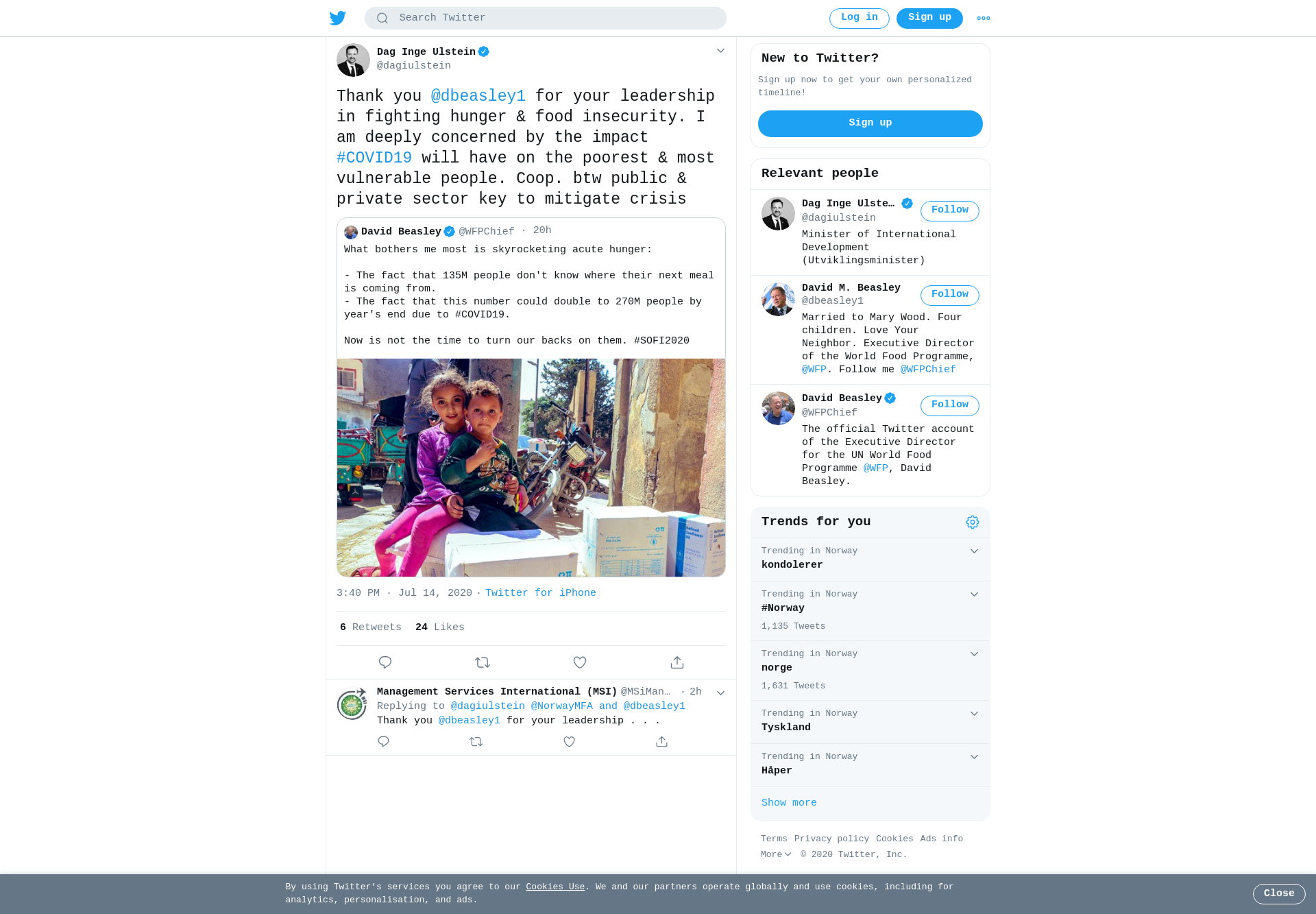Expand options chevron on main tweet
This screenshot has height=914, width=1316.
click(720, 51)
